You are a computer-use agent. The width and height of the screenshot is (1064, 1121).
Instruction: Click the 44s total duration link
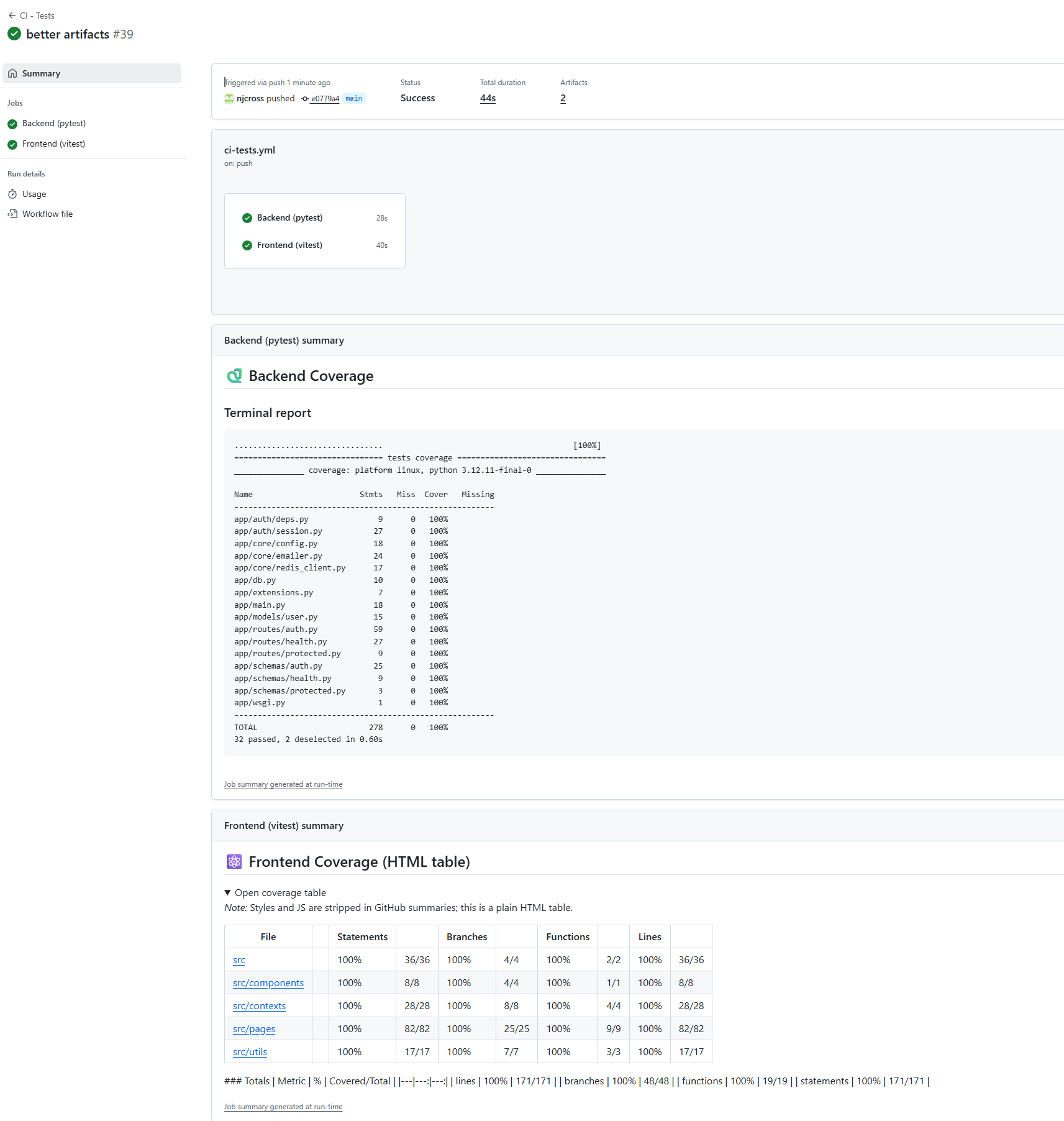pos(487,98)
